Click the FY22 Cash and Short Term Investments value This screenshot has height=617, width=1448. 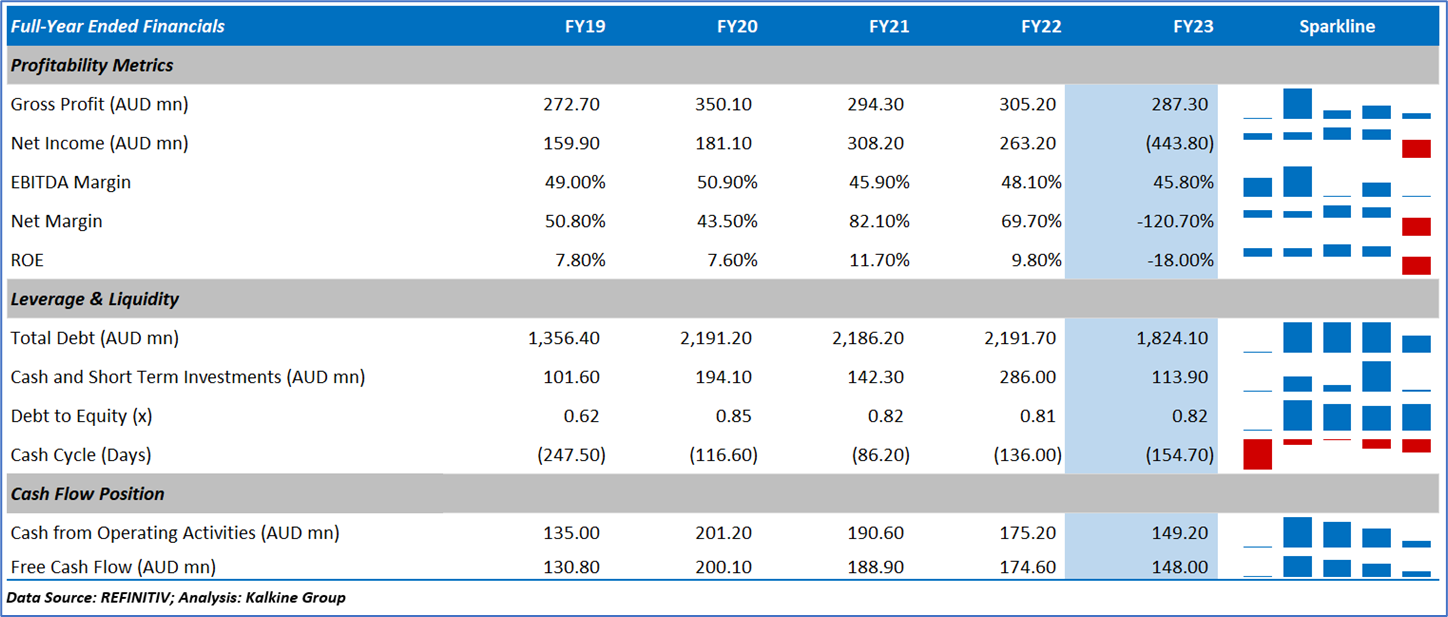(1030, 377)
